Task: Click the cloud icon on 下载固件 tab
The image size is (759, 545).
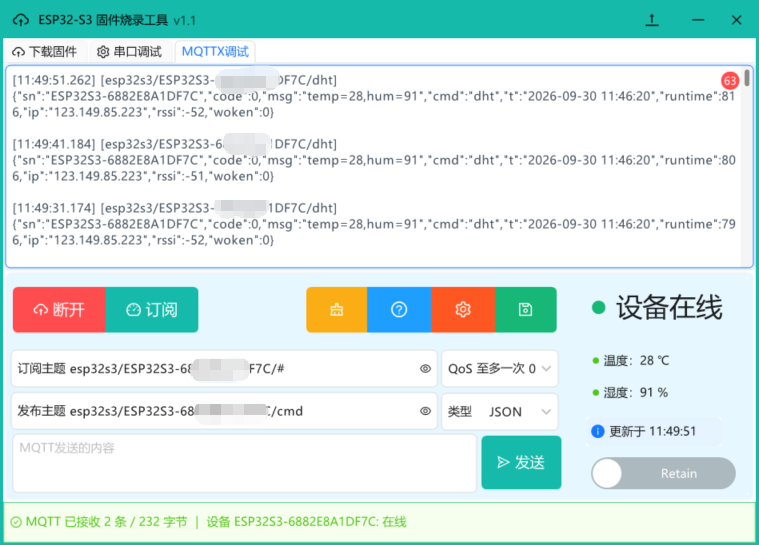Action: point(18,52)
